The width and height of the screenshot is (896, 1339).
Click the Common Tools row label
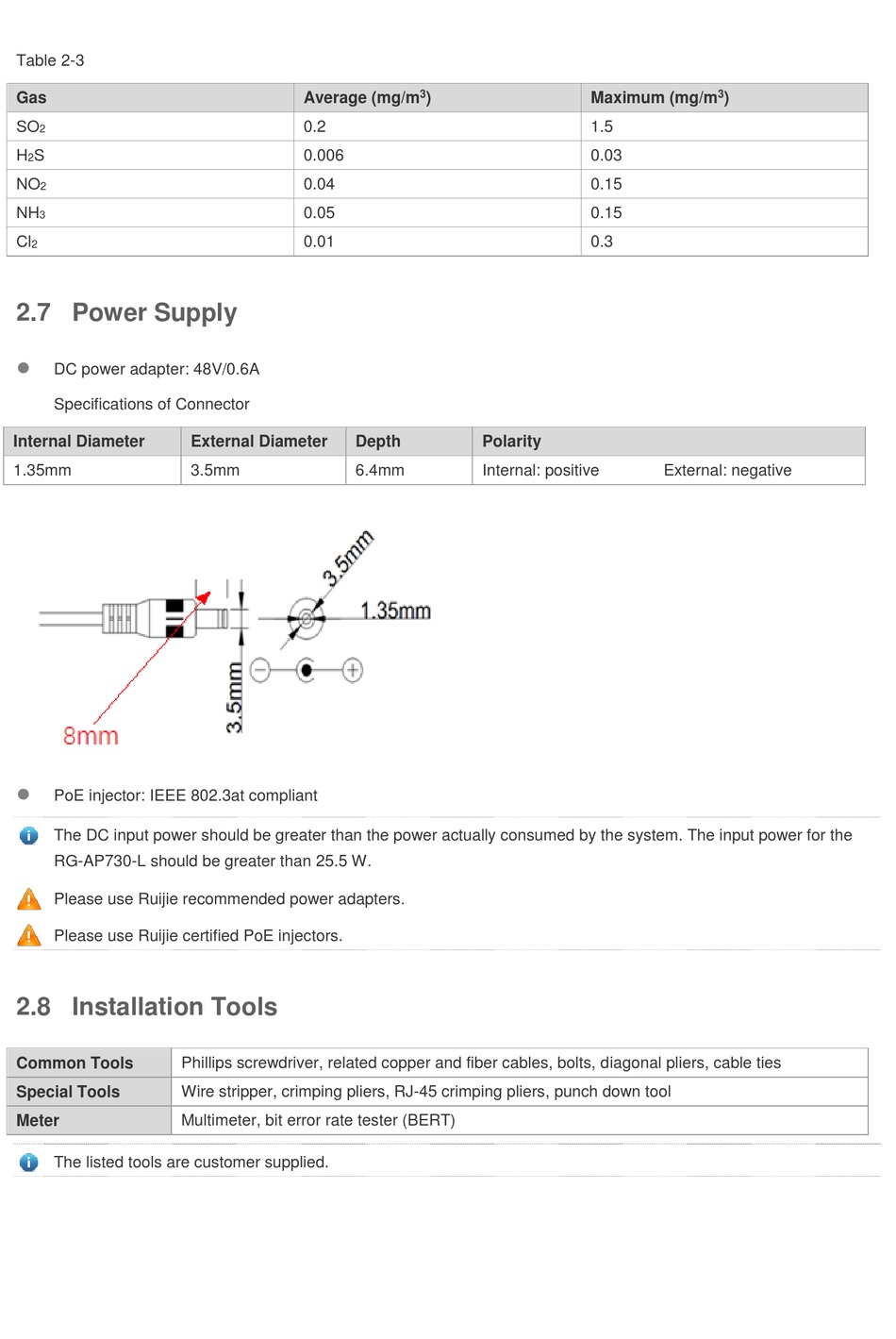(x=89, y=1063)
